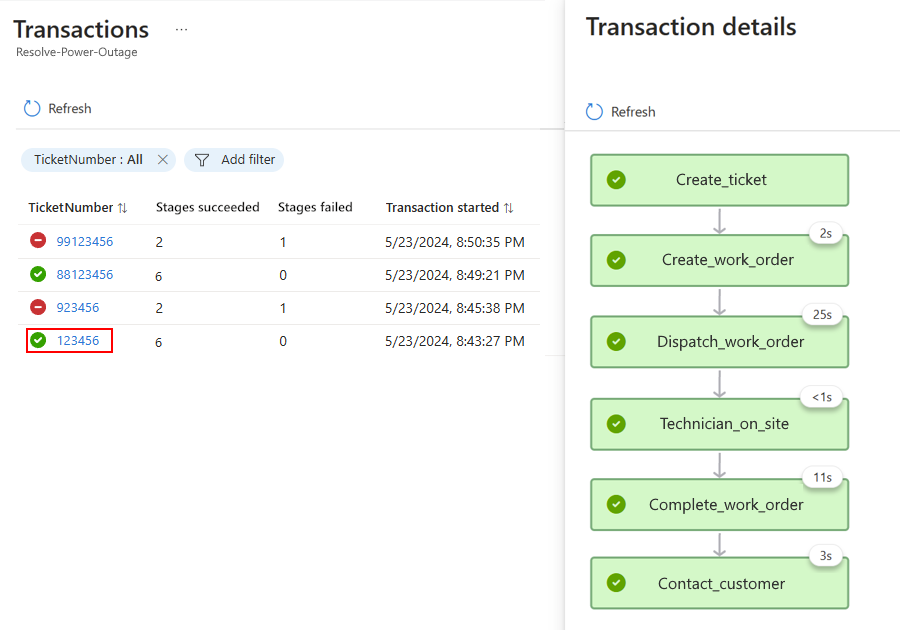This screenshot has width=900, height=630.
Task: Select the Complete_work_order stage
Action: point(719,505)
